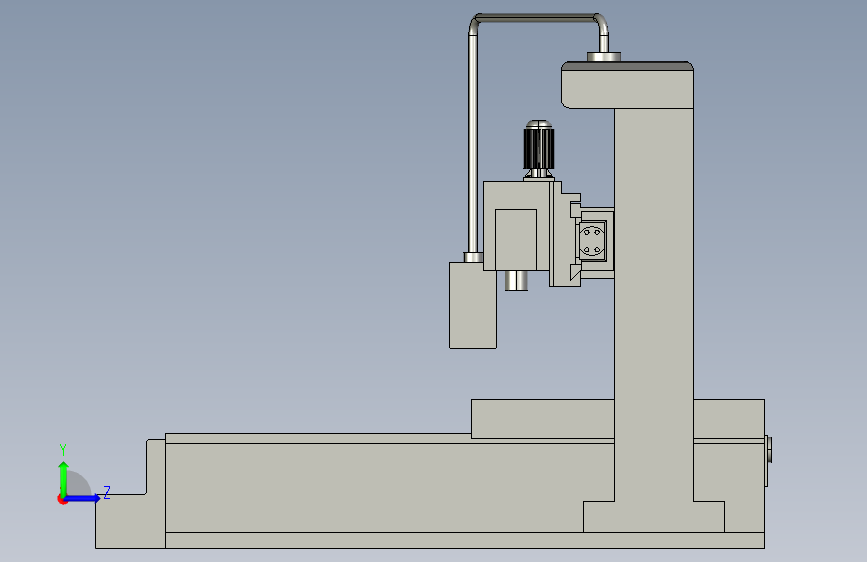867x562 pixels.
Task: Click the blue Z axis arrow
Action: (82, 498)
